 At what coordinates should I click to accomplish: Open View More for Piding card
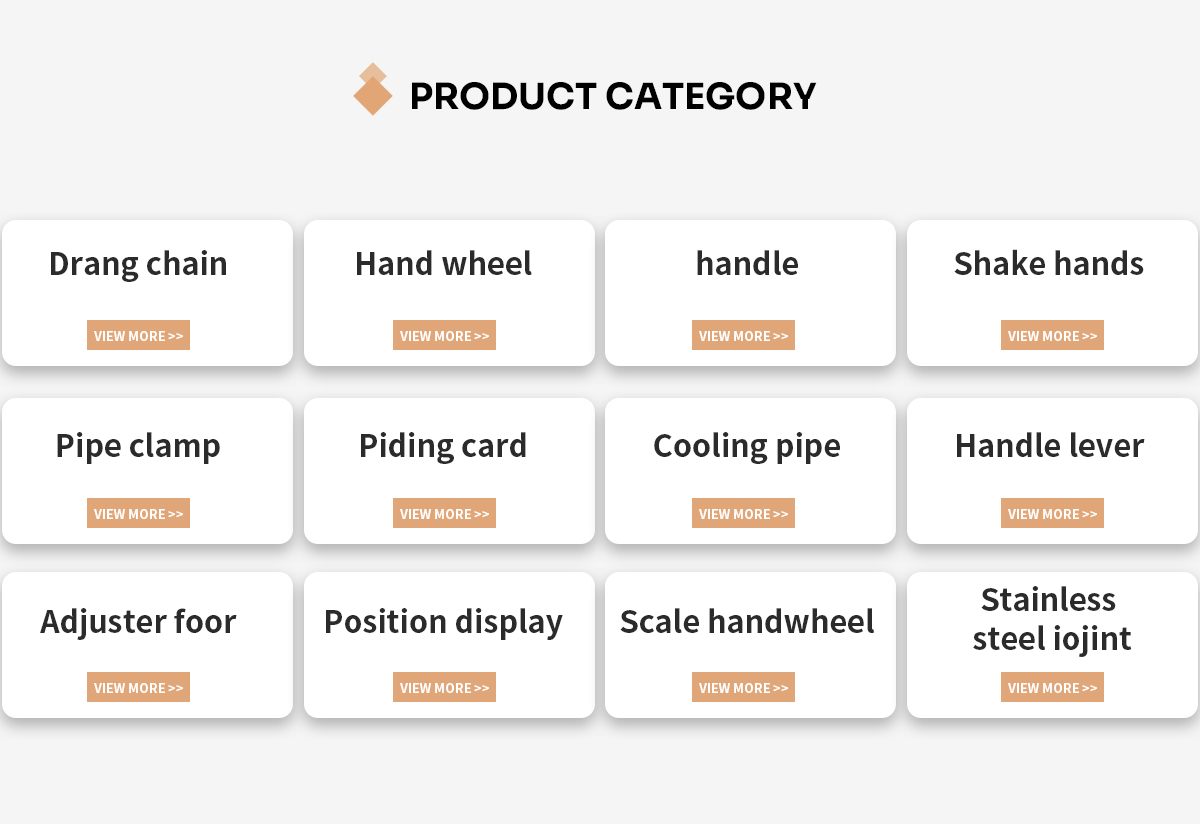(x=444, y=513)
